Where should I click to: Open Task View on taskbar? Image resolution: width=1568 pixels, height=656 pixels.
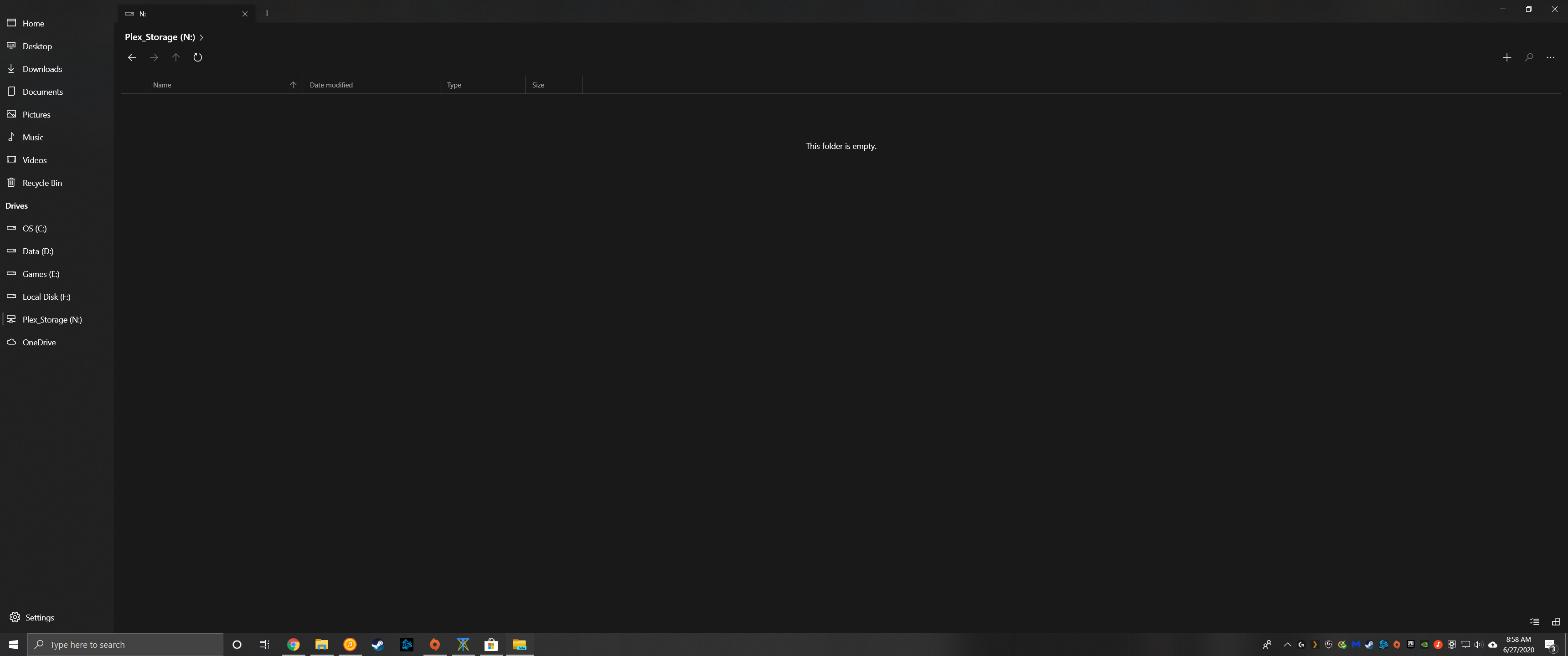pyautogui.click(x=264, y=645)
